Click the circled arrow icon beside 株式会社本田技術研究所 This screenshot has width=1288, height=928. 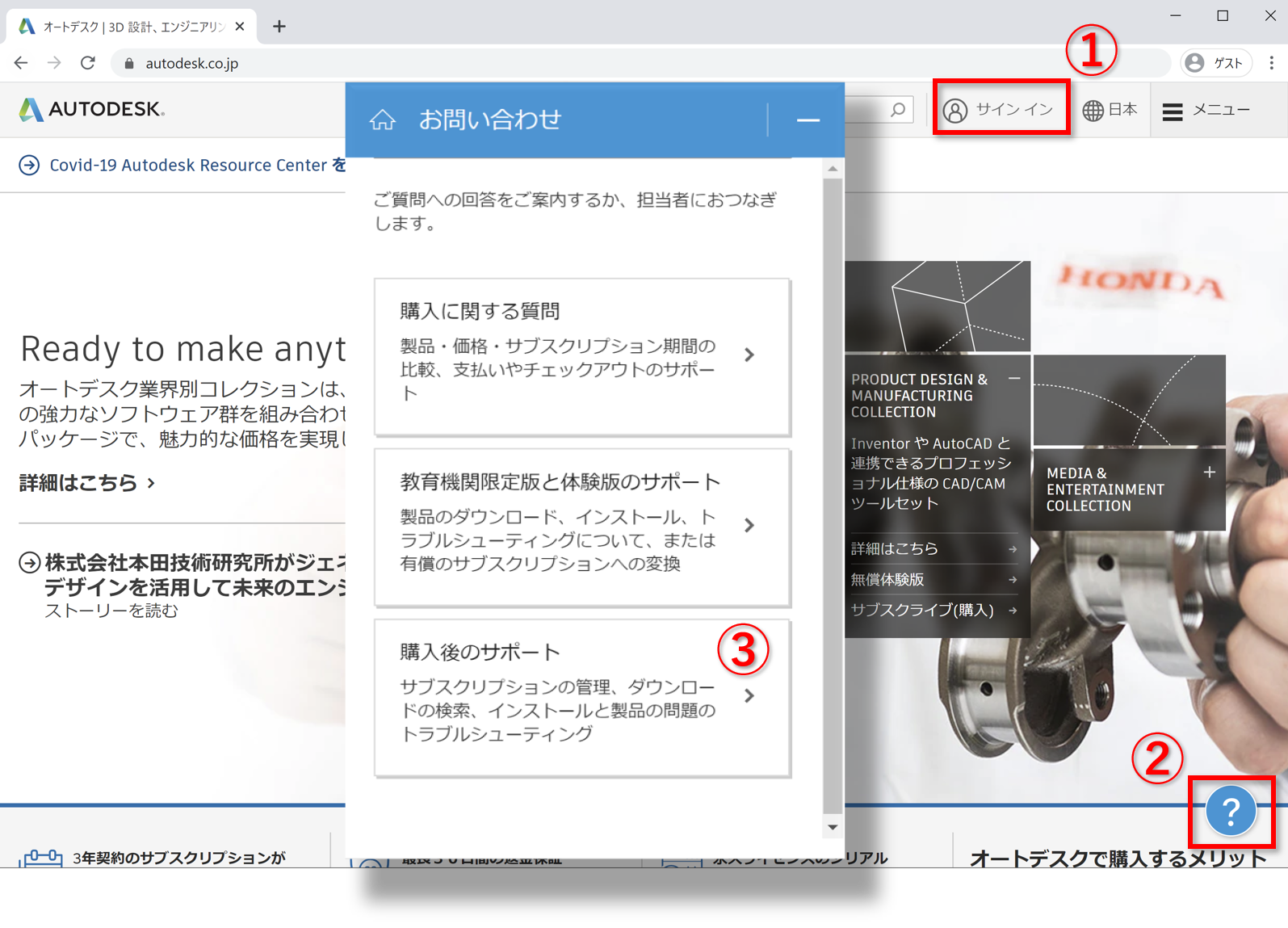29,562
